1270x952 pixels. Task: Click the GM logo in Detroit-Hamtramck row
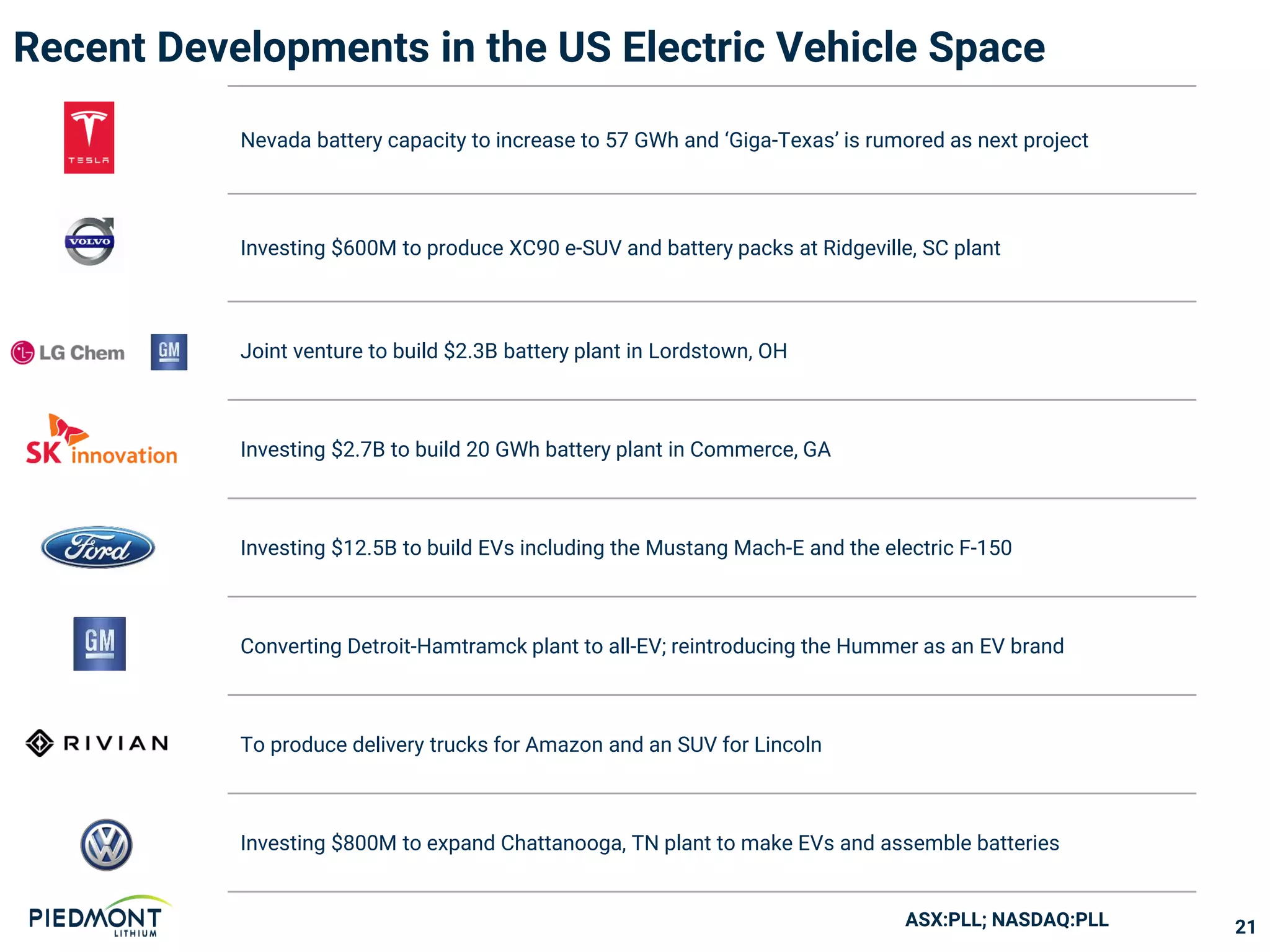coord(99,643)
